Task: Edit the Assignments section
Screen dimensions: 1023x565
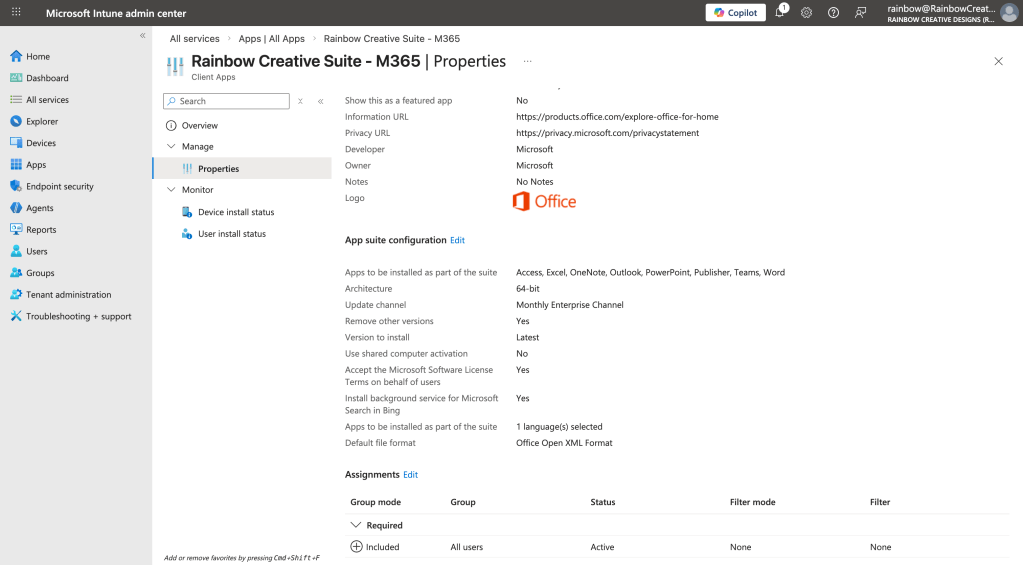Action: pyautogui.click(x=410, y=475)
